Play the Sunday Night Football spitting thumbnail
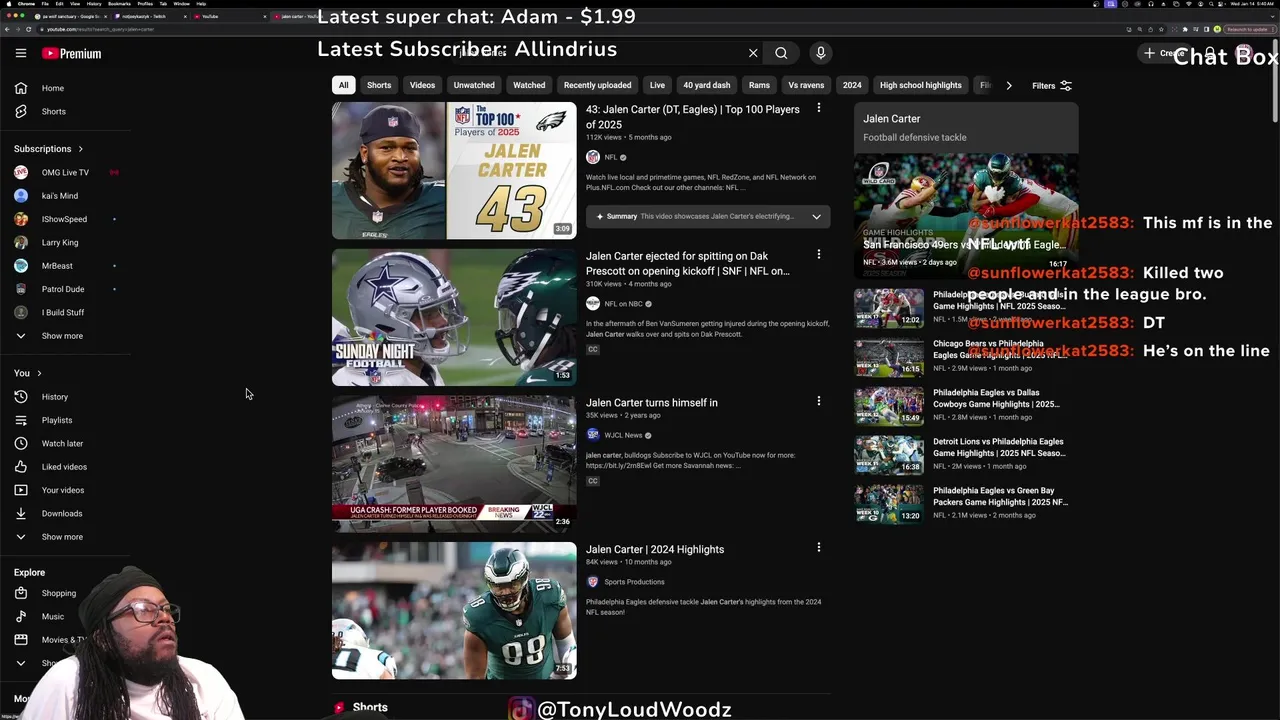This screenshot has width=1280, height=720. tap(454, 317)
